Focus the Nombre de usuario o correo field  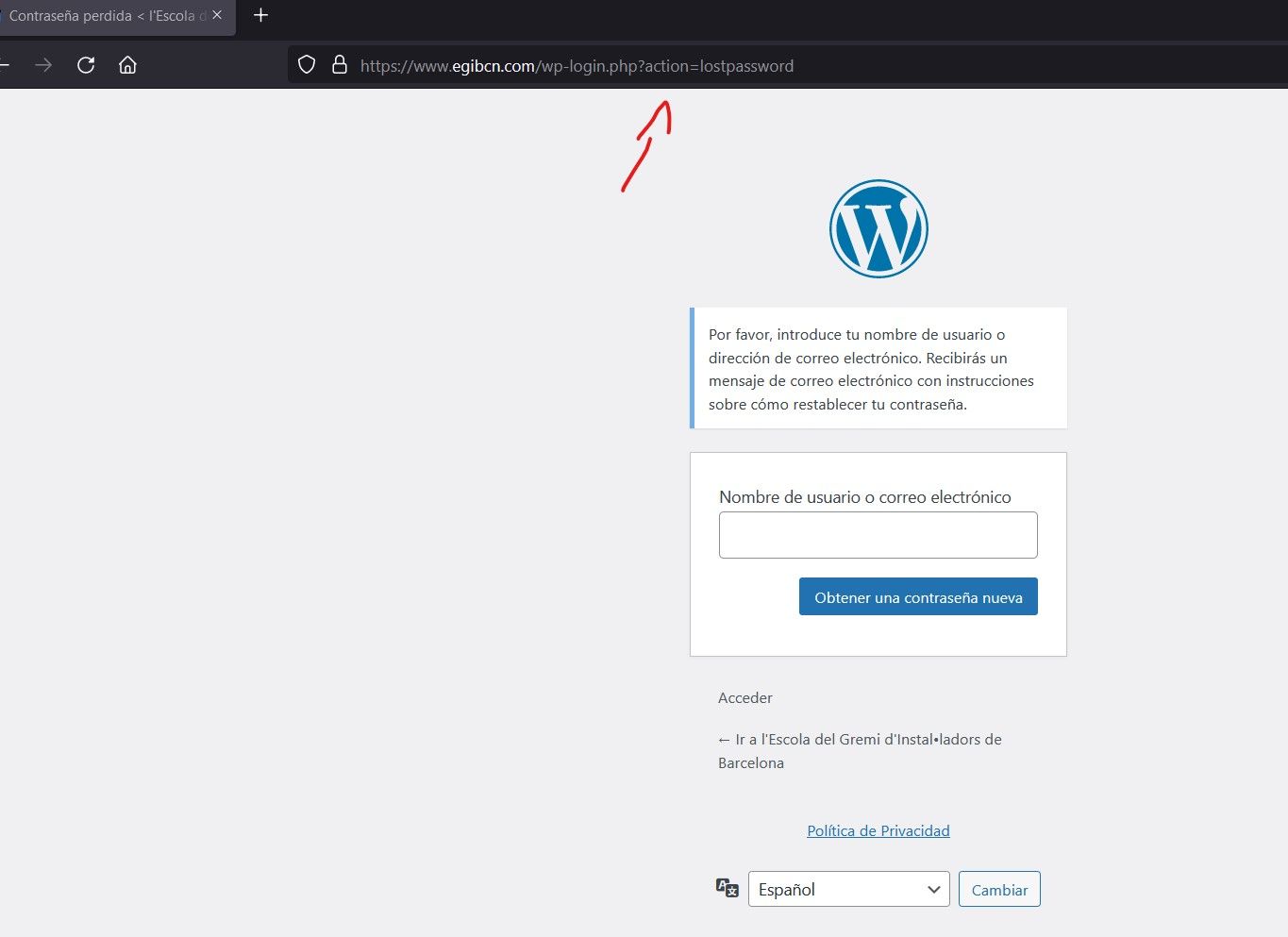[x=878, y=535]
